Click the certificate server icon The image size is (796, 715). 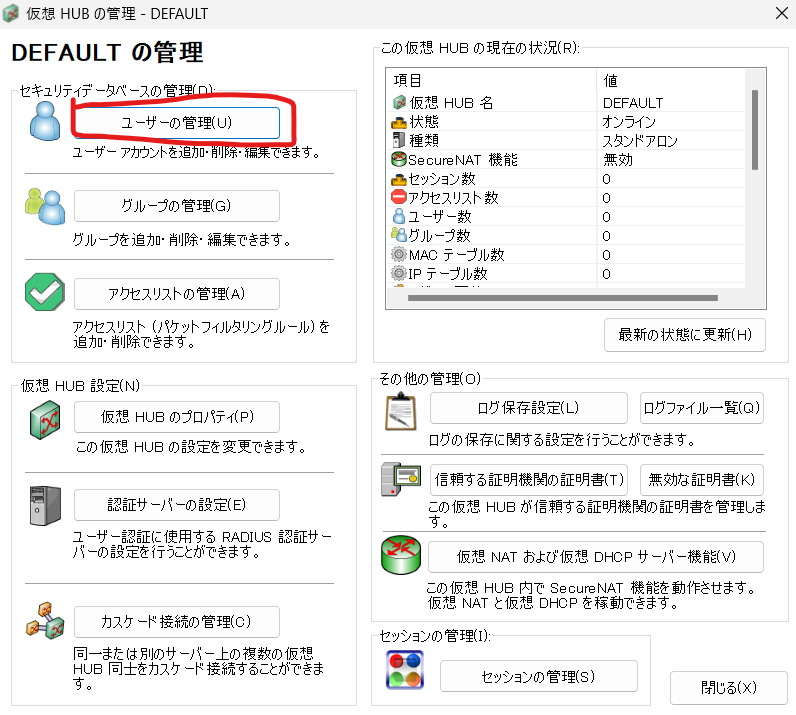[x=401, y=479]
